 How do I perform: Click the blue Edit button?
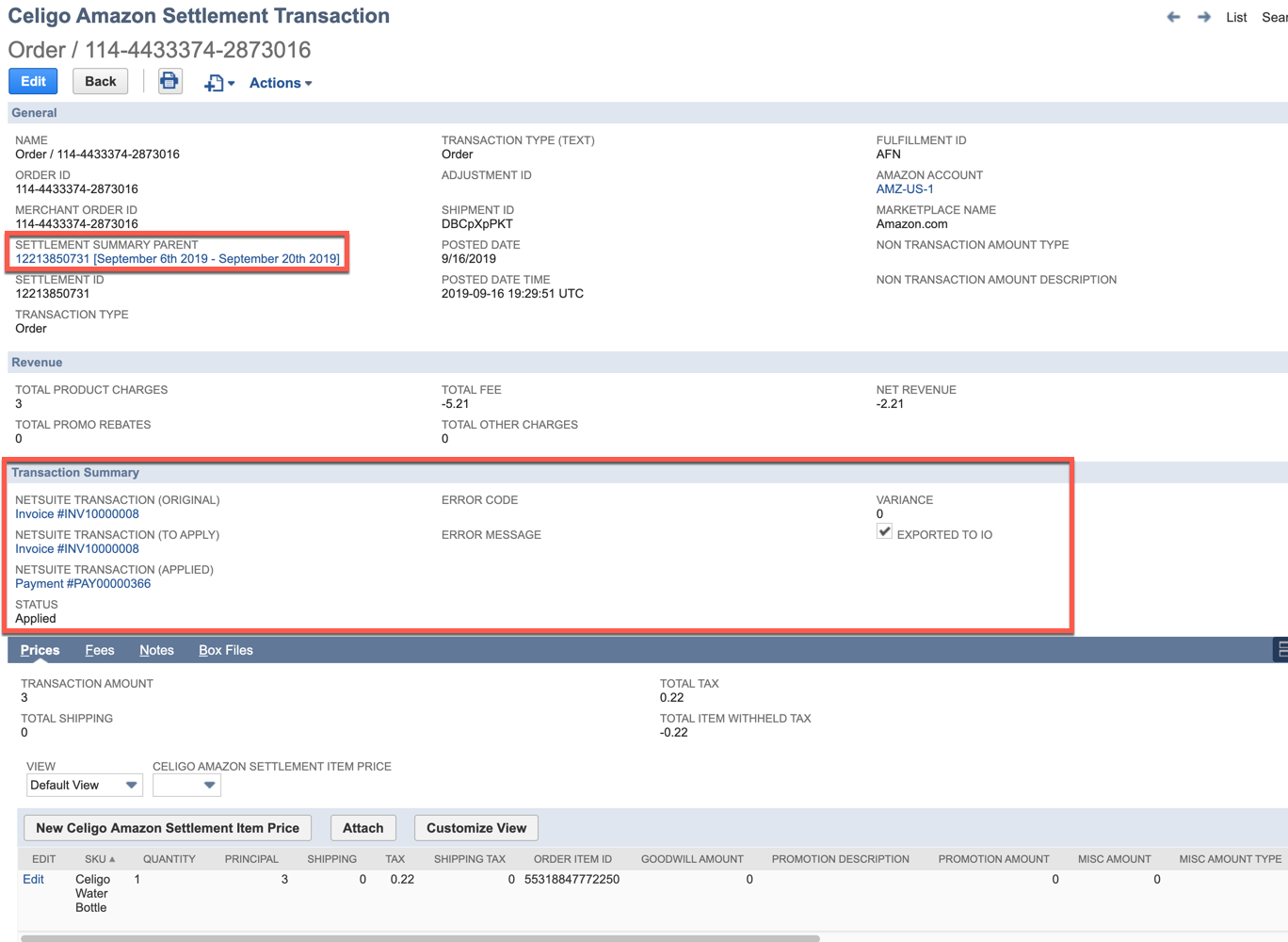tap(34, 81)
